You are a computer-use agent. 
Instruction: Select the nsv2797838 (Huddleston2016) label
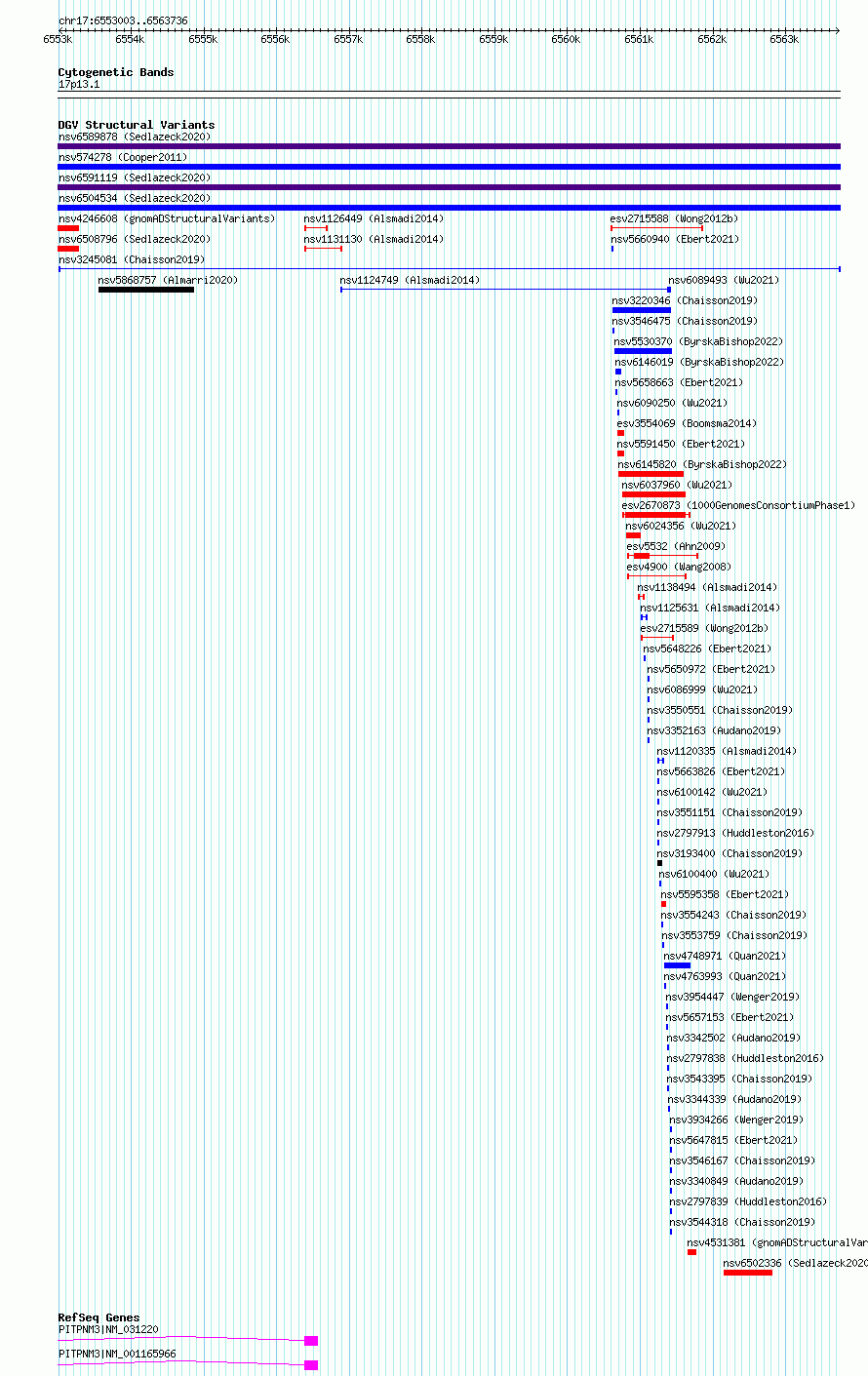[745, 1058]
